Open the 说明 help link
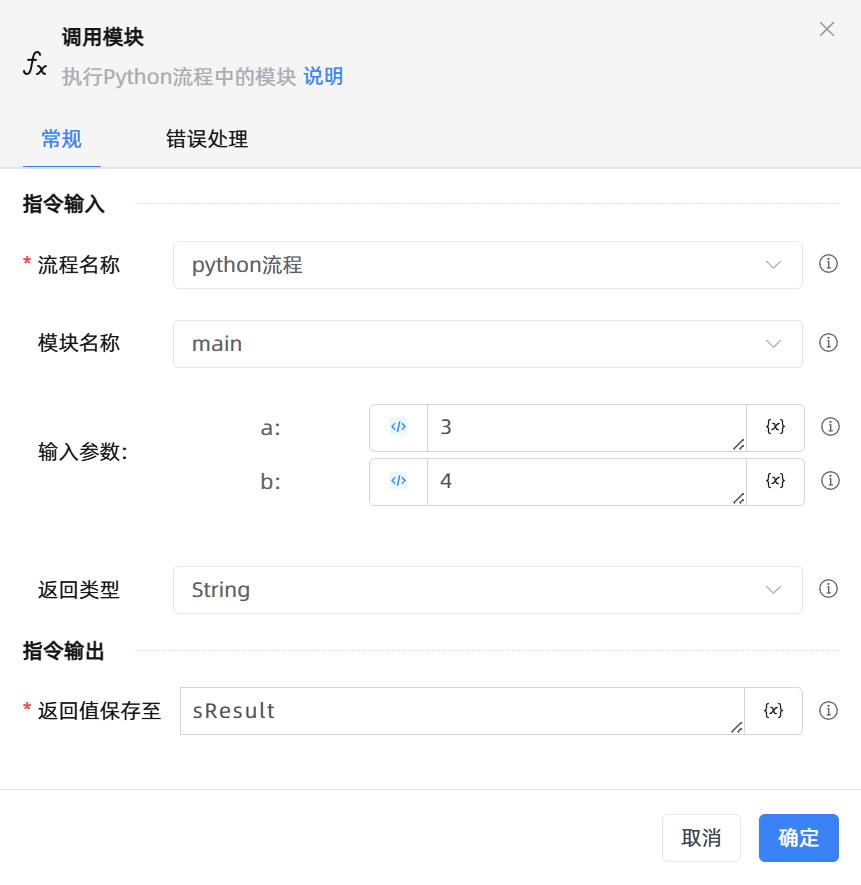This screenshot has width=861, height=885. tap(322, 77)
